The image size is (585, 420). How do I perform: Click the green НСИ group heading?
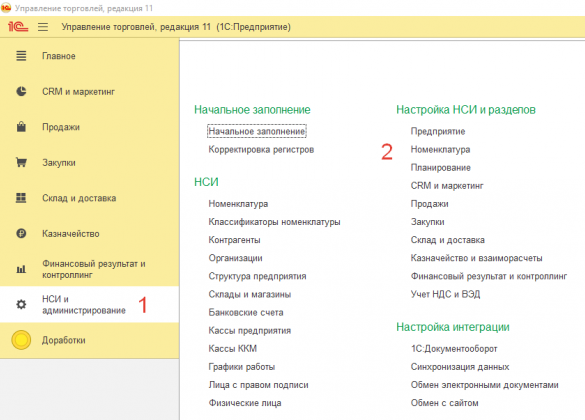206,182
